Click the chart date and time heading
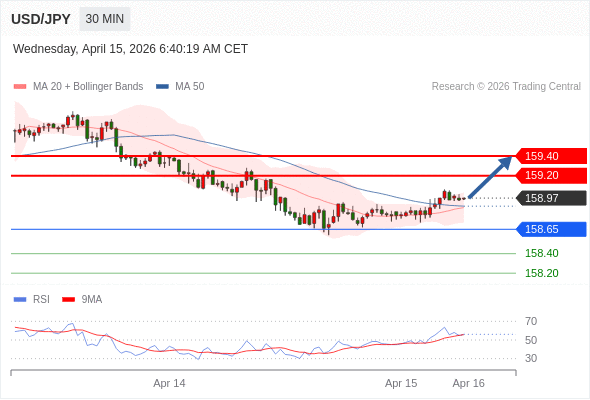Image resolution: width=590 pixels, height=400 pixels. click(130, 49)
